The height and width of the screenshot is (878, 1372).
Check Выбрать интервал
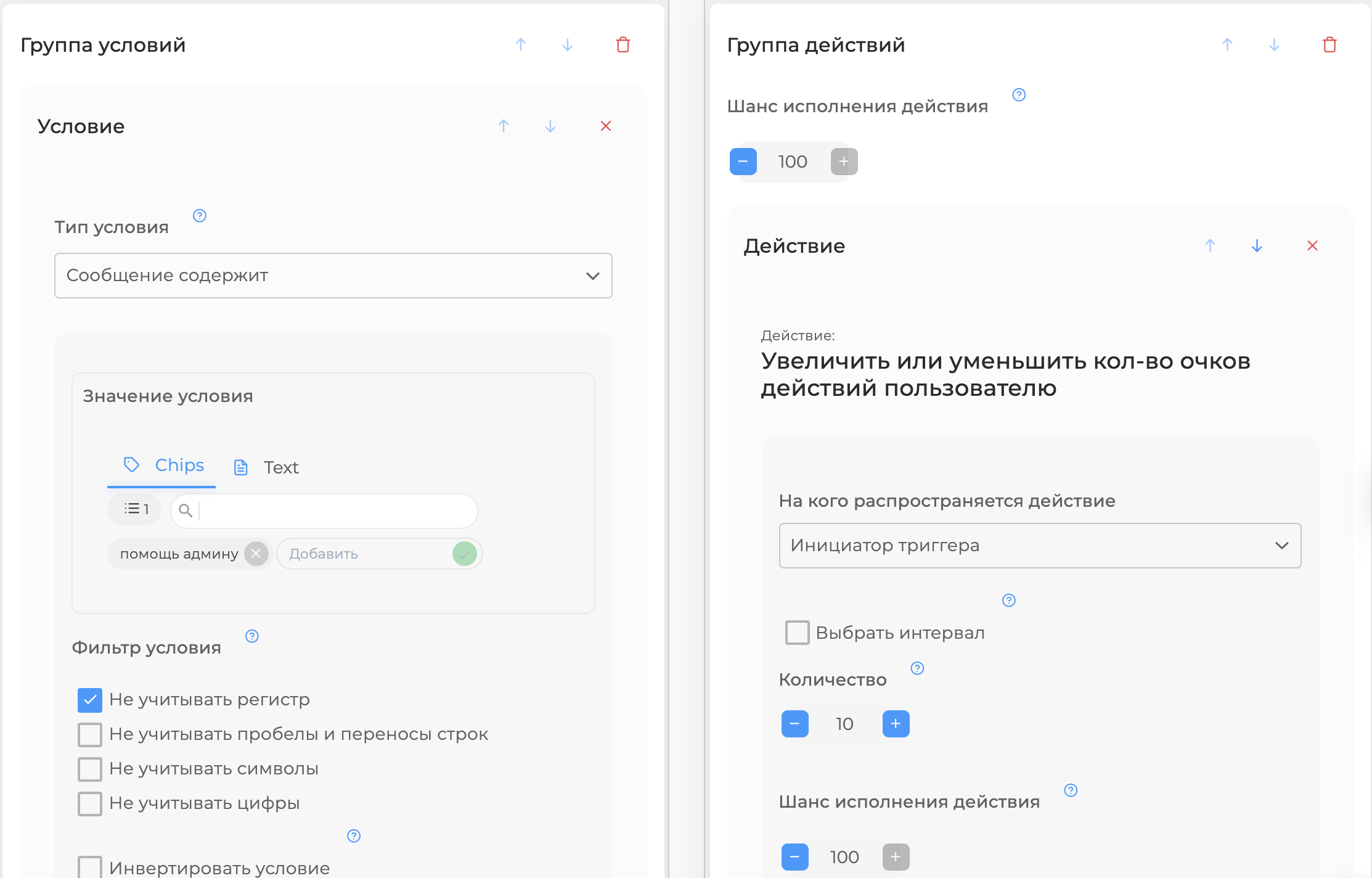click(x=798, y=633)
